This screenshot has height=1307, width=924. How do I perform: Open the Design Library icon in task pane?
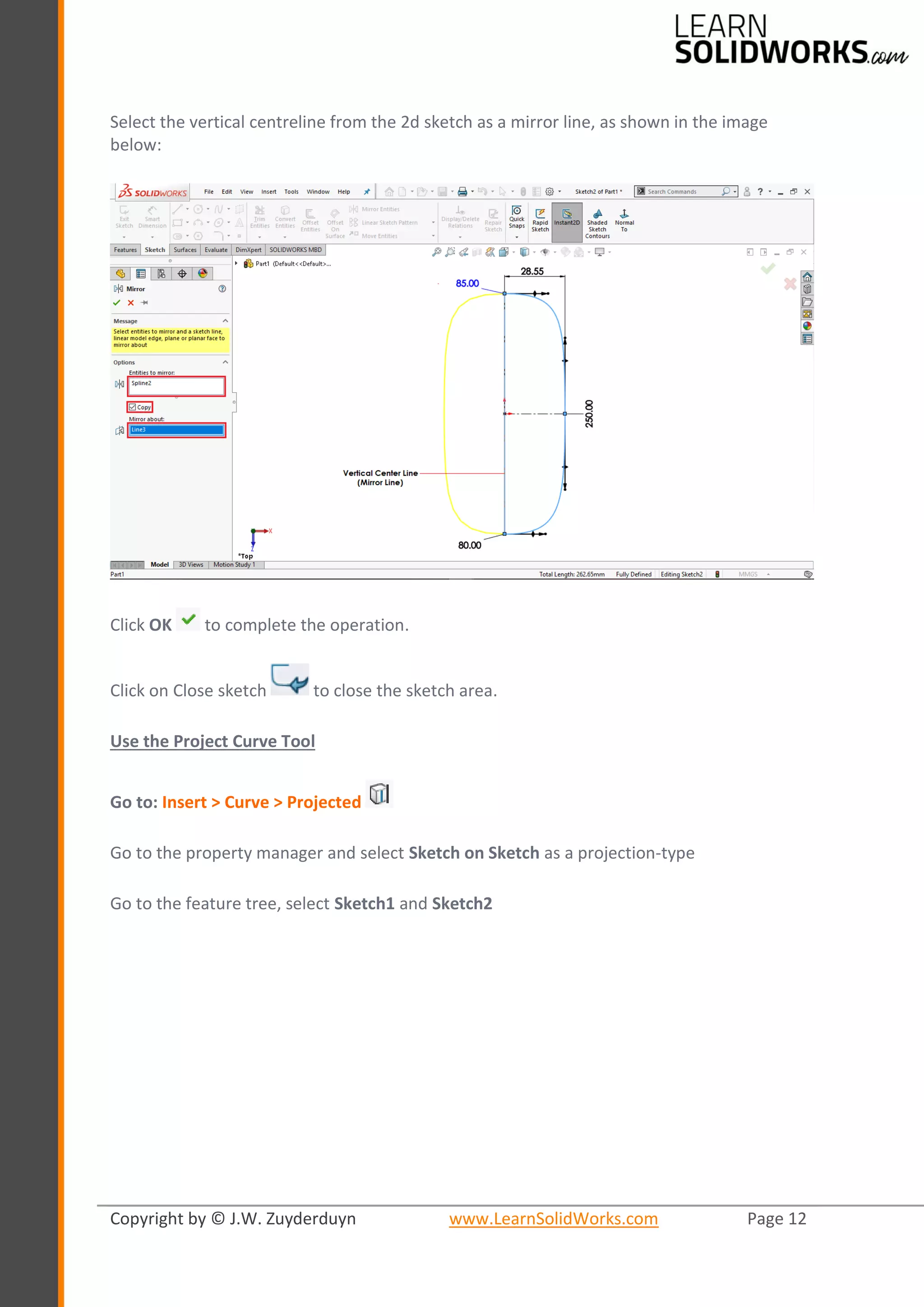[x=807, y=289]
